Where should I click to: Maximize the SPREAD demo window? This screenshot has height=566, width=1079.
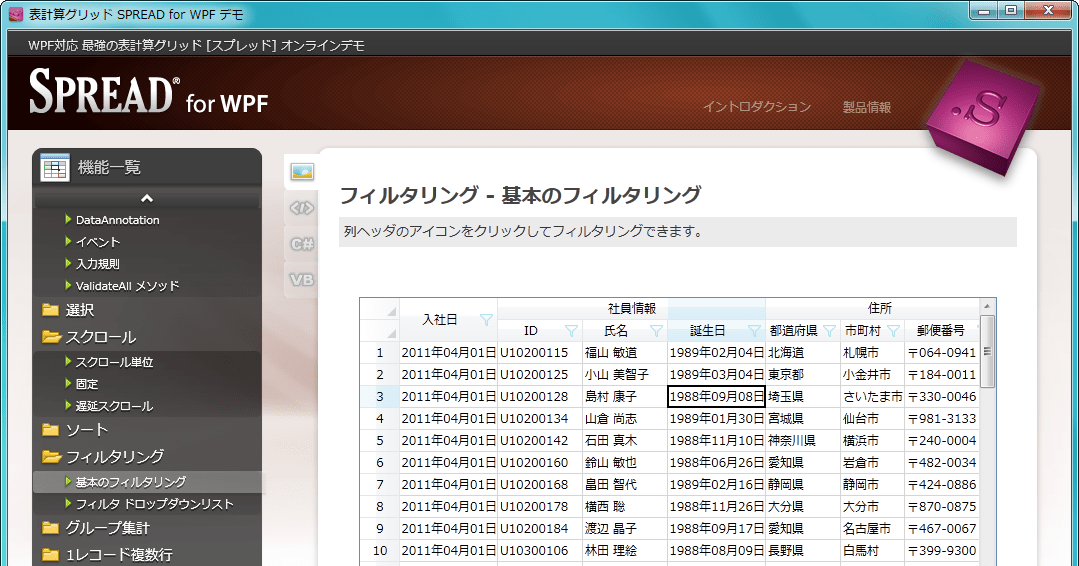pyautogui.click(x=1010, y=10)
